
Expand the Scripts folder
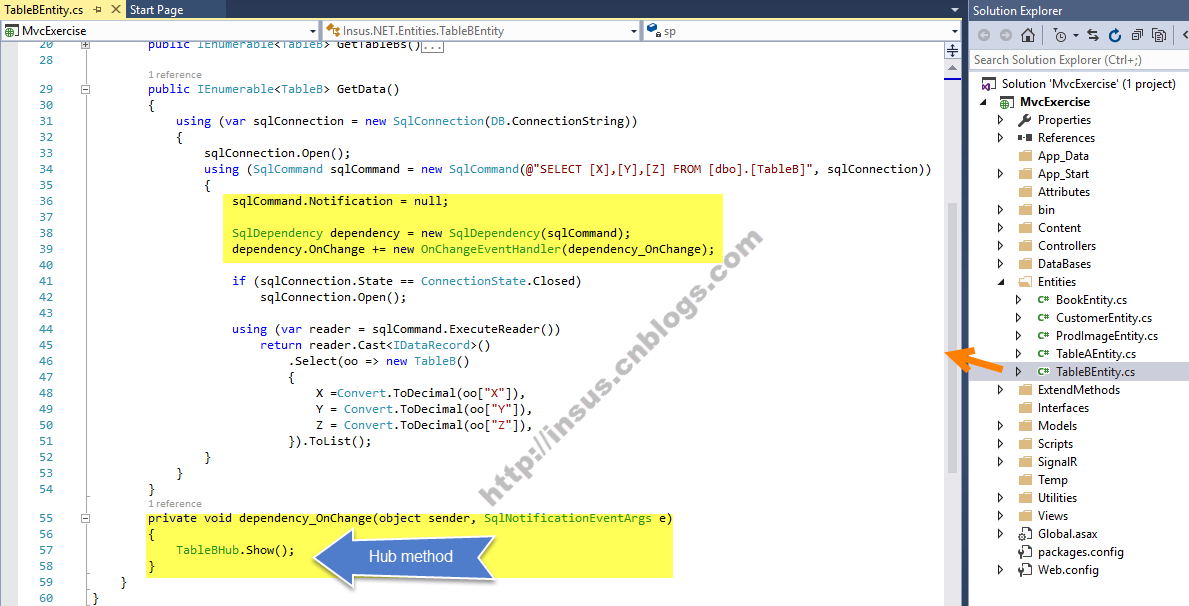point(1001,444)
